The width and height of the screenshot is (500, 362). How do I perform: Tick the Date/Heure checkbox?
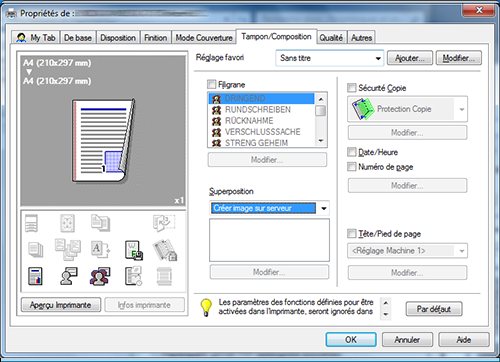click(352, 152)
